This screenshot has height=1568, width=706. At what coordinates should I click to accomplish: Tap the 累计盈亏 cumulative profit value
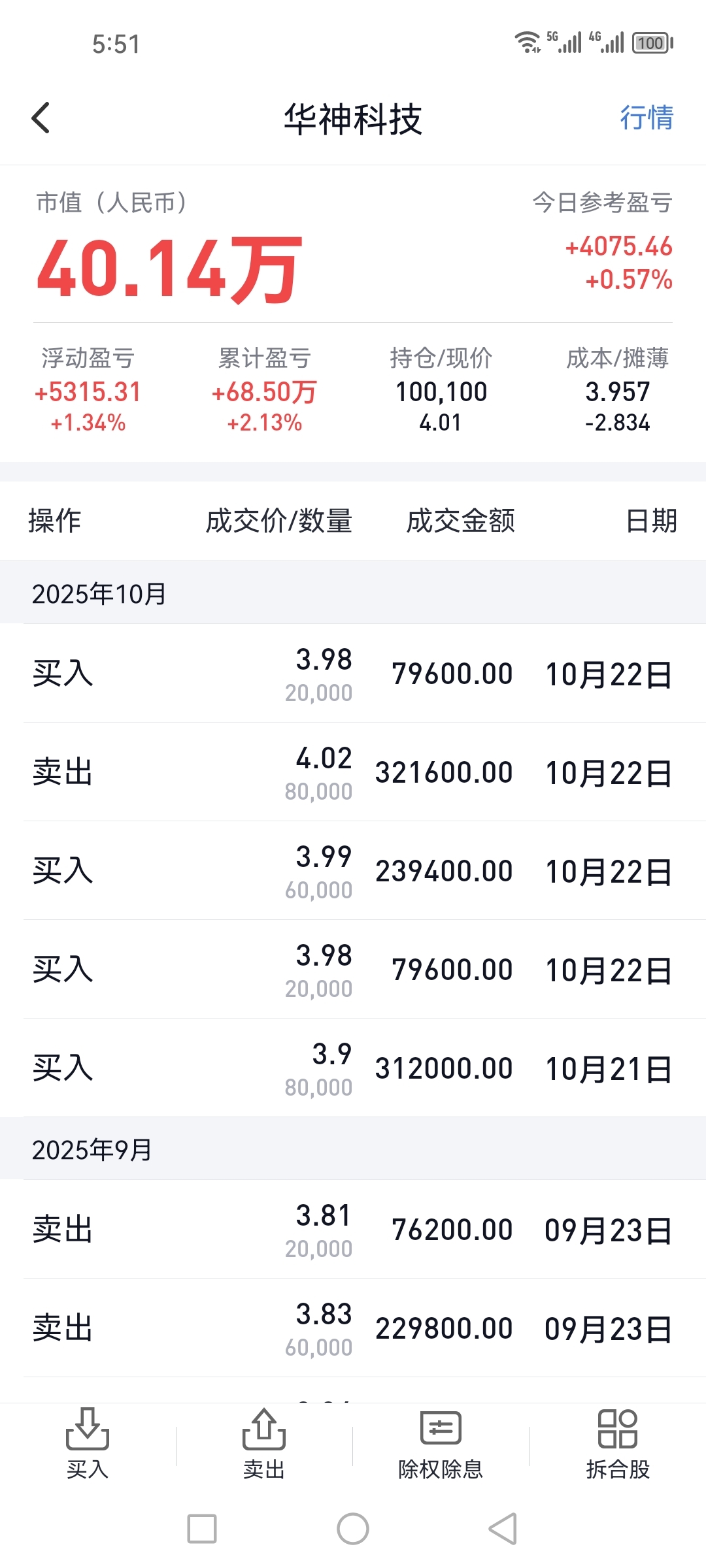[264, 392]
